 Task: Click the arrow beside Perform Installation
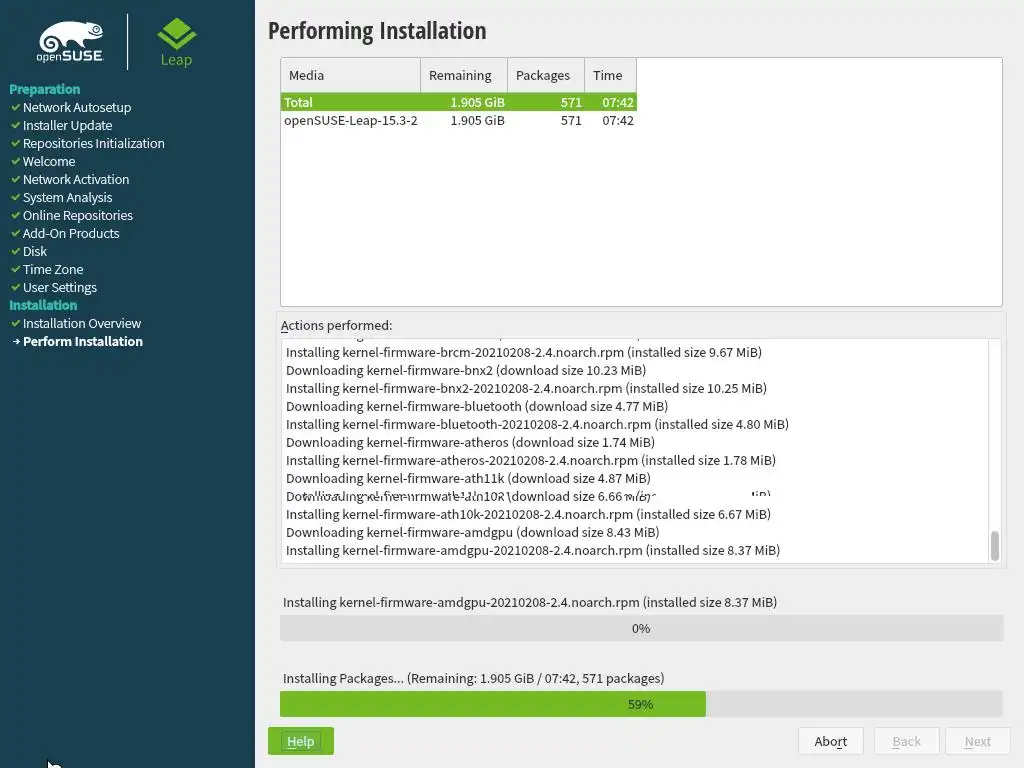click(16, 341)
